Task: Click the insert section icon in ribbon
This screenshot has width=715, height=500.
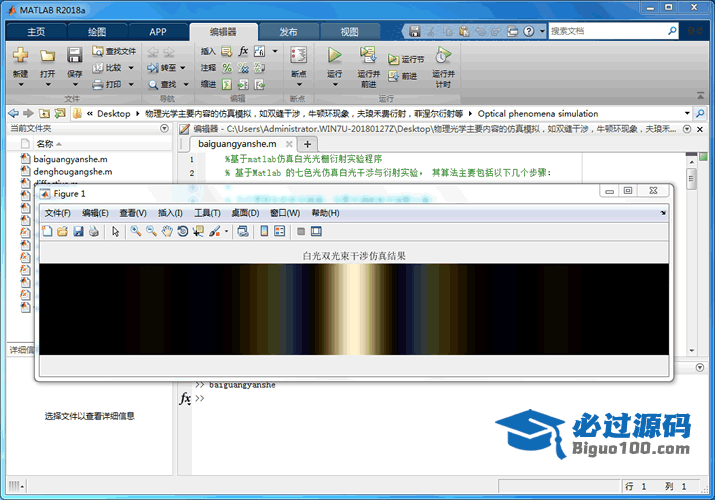Action: [226, 51]
